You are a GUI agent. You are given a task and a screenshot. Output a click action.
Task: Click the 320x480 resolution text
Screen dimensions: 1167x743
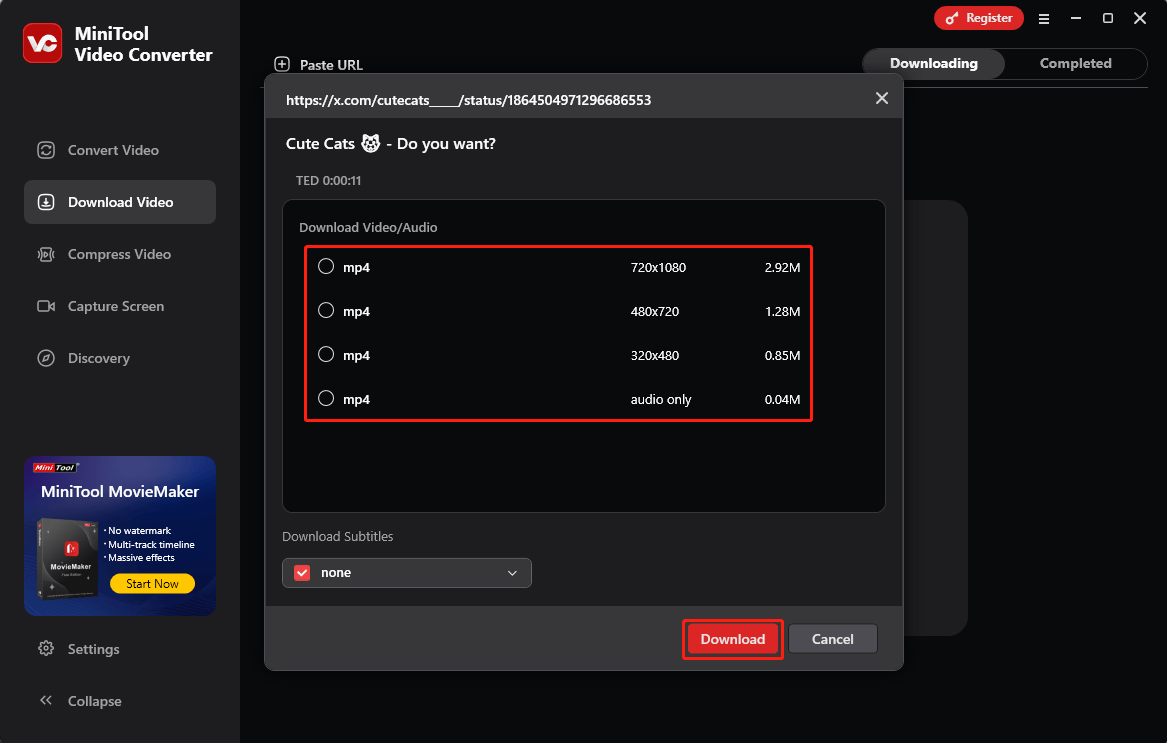[x=655, y=355]
